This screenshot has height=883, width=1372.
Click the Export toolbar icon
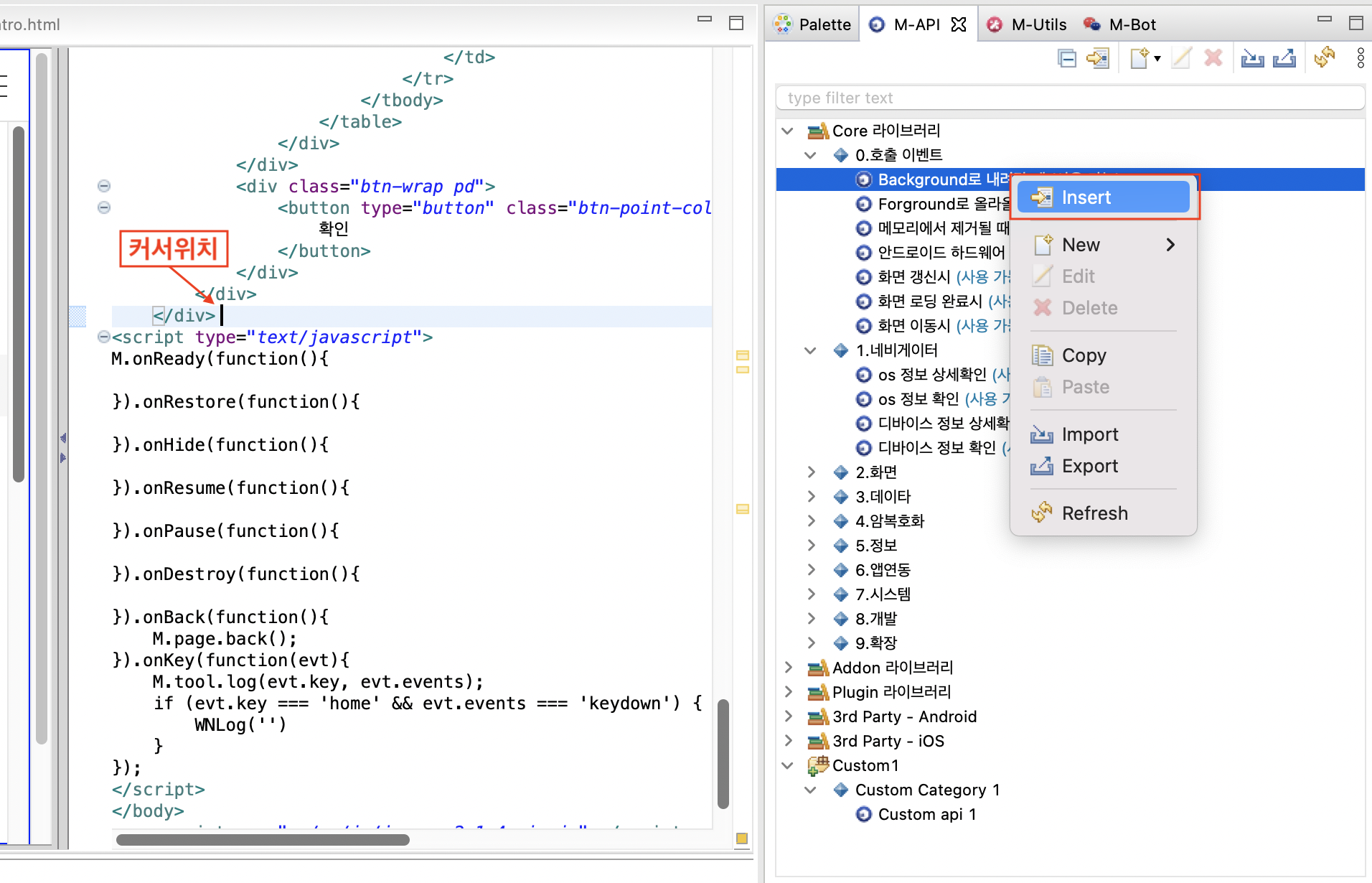coord(1286,58)
